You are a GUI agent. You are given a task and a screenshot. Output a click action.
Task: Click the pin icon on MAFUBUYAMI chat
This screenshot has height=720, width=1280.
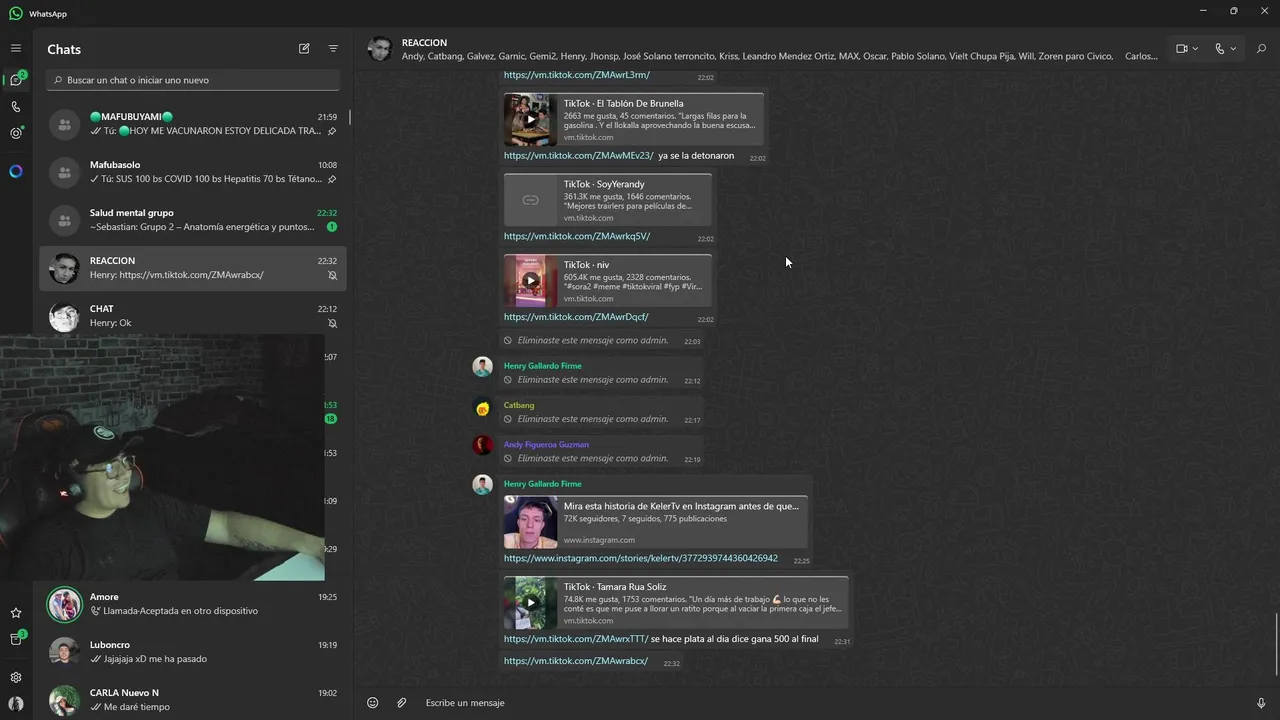[x=332, y=131]
